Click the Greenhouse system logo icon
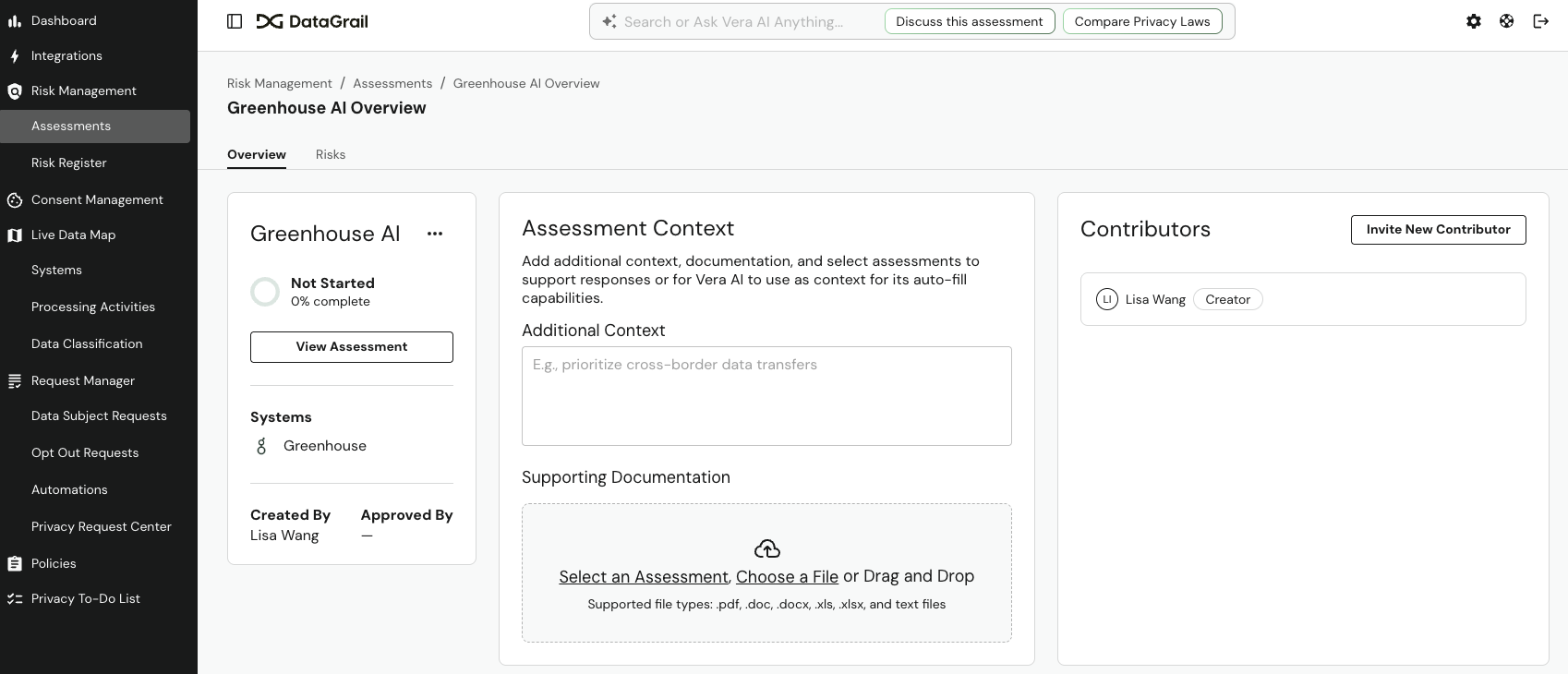 [x=261, y=446]
